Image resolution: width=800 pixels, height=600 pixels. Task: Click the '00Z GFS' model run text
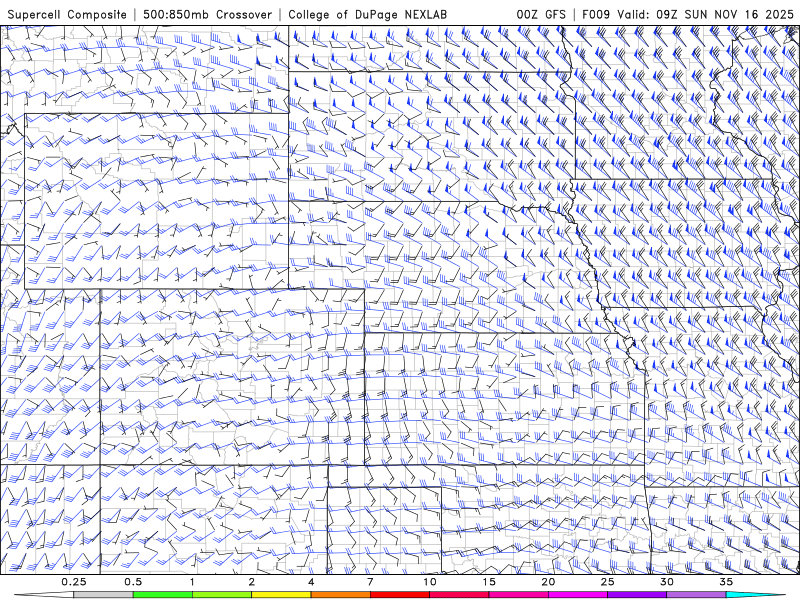(x=541, y=14)
